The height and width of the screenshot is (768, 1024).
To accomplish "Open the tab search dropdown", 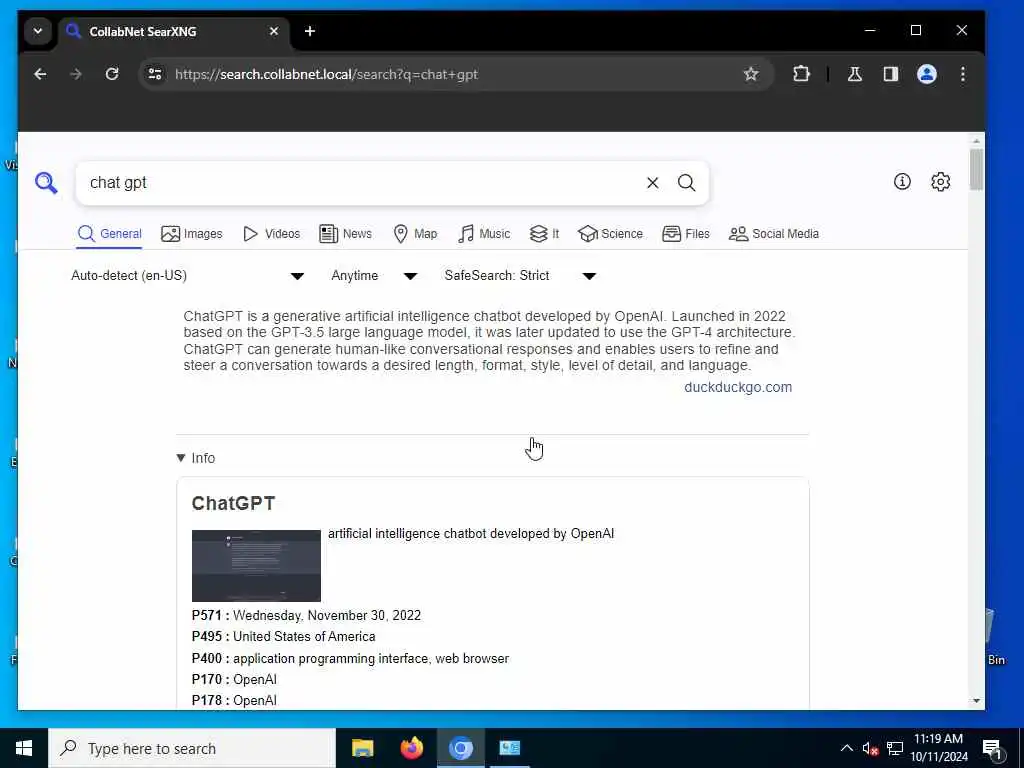I will click(38, 31).
